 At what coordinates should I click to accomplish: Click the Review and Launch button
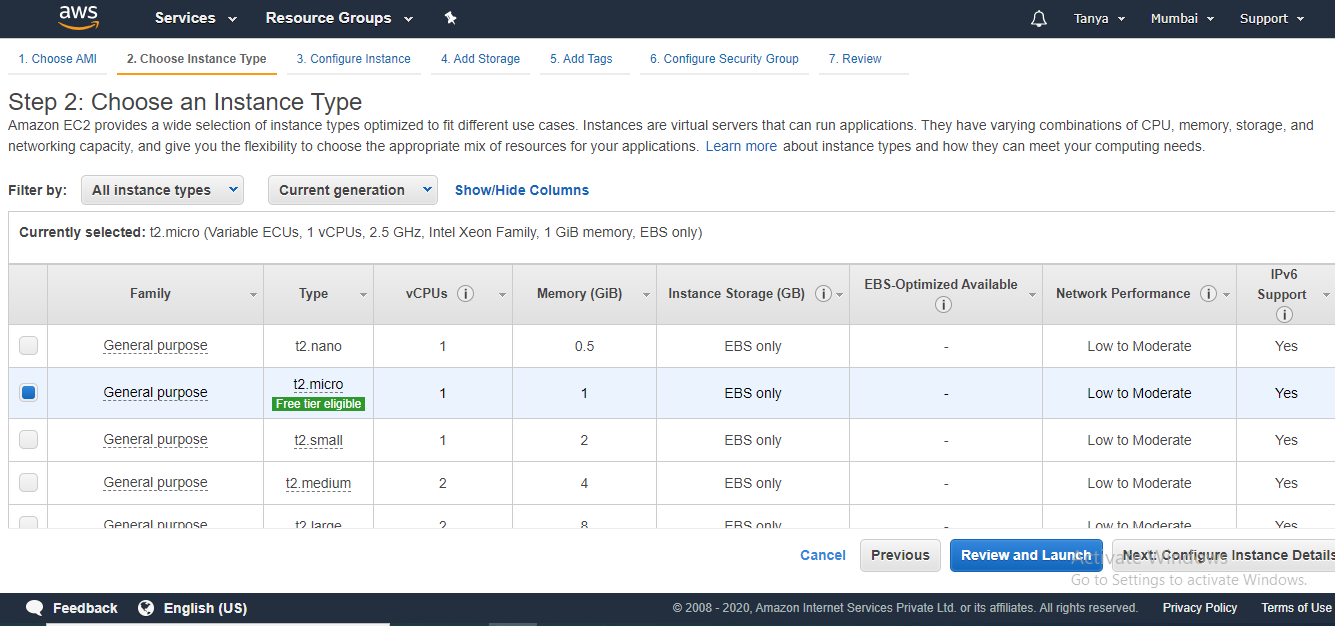click(1025, 555)
